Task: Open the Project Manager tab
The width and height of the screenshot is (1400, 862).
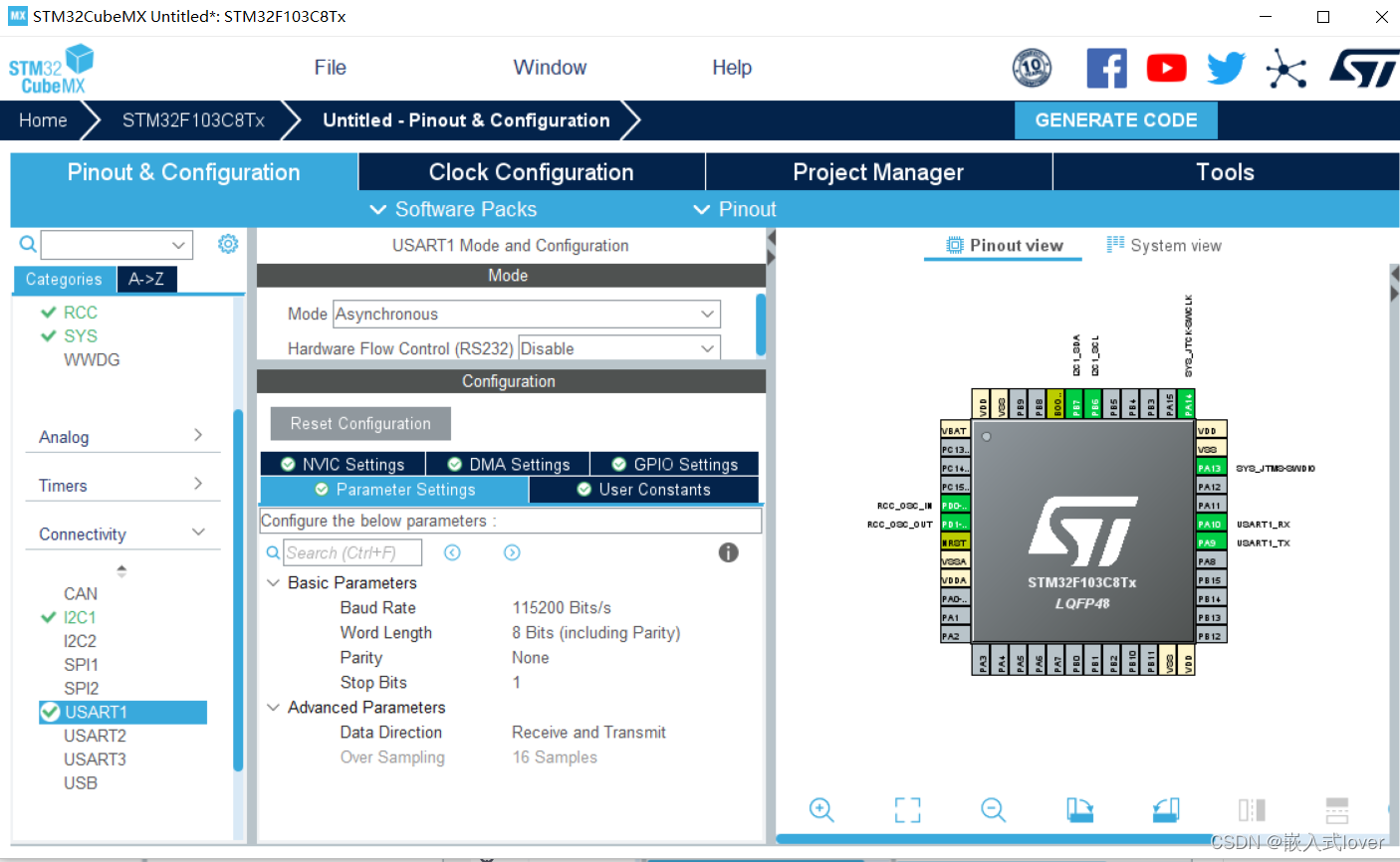Action: [877, 171]
